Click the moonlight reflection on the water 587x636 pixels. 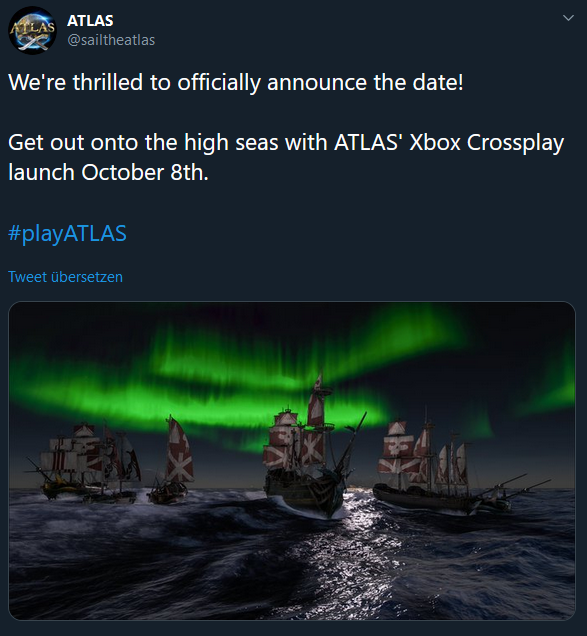click(353, 560)
